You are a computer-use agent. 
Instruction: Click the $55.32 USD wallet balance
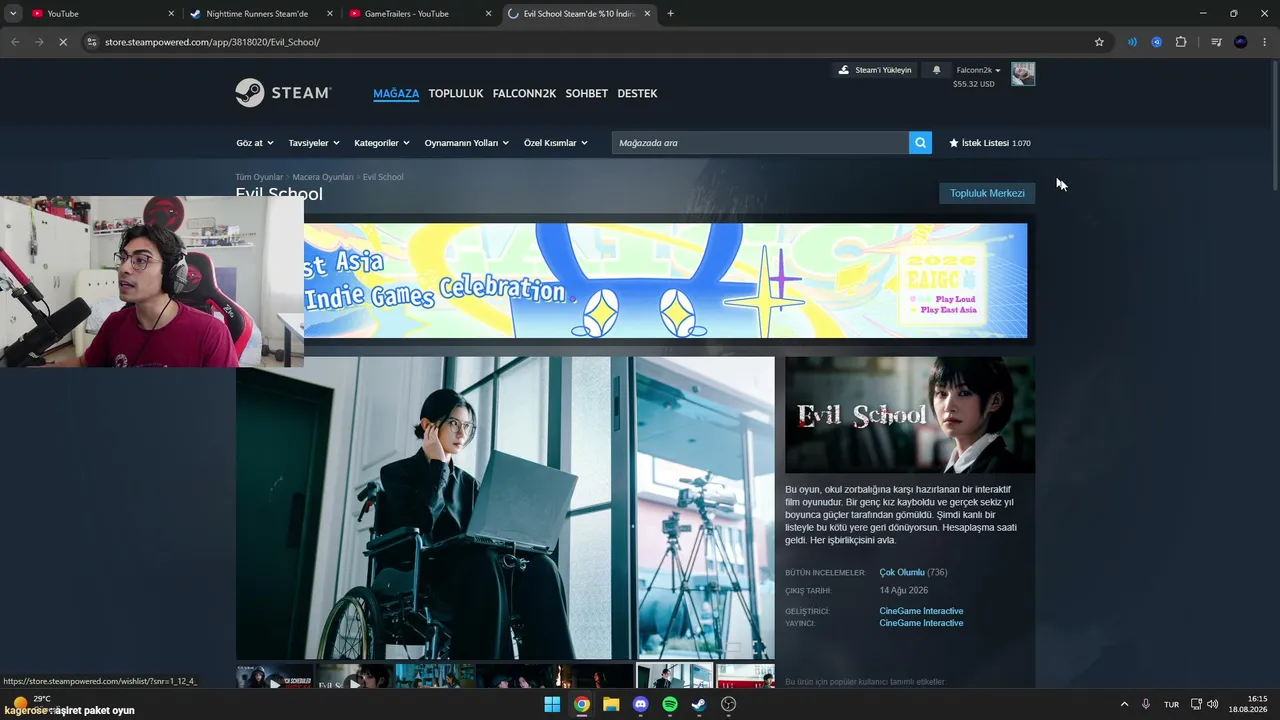(974, 84)
